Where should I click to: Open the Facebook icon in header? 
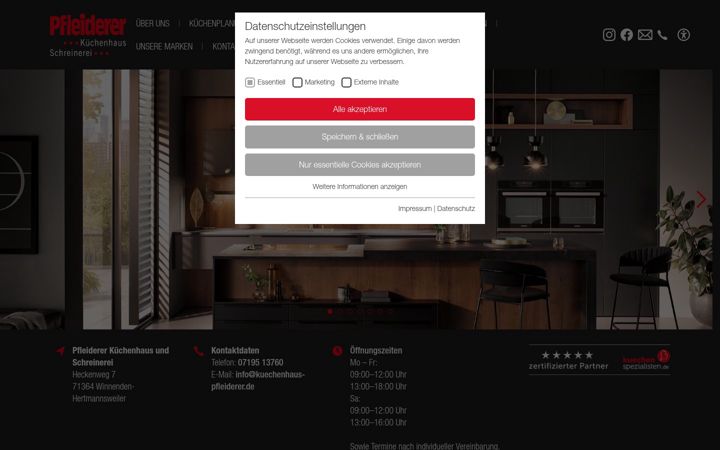(x=626, y=35)
